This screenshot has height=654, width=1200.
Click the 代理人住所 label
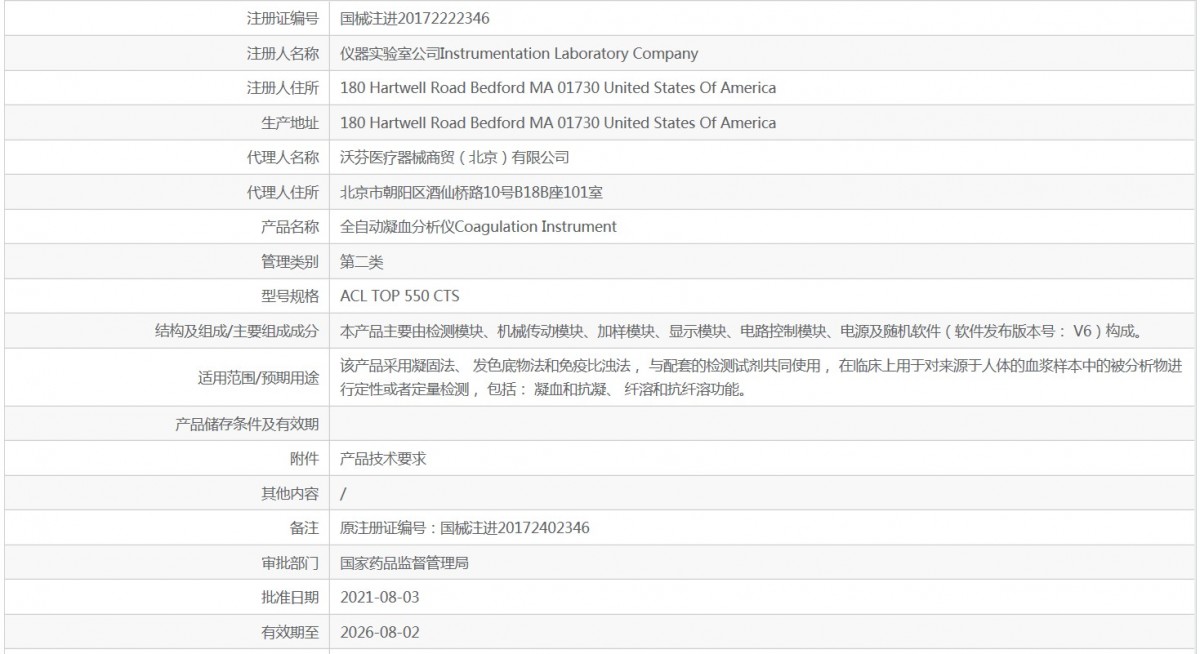point(283,192)
